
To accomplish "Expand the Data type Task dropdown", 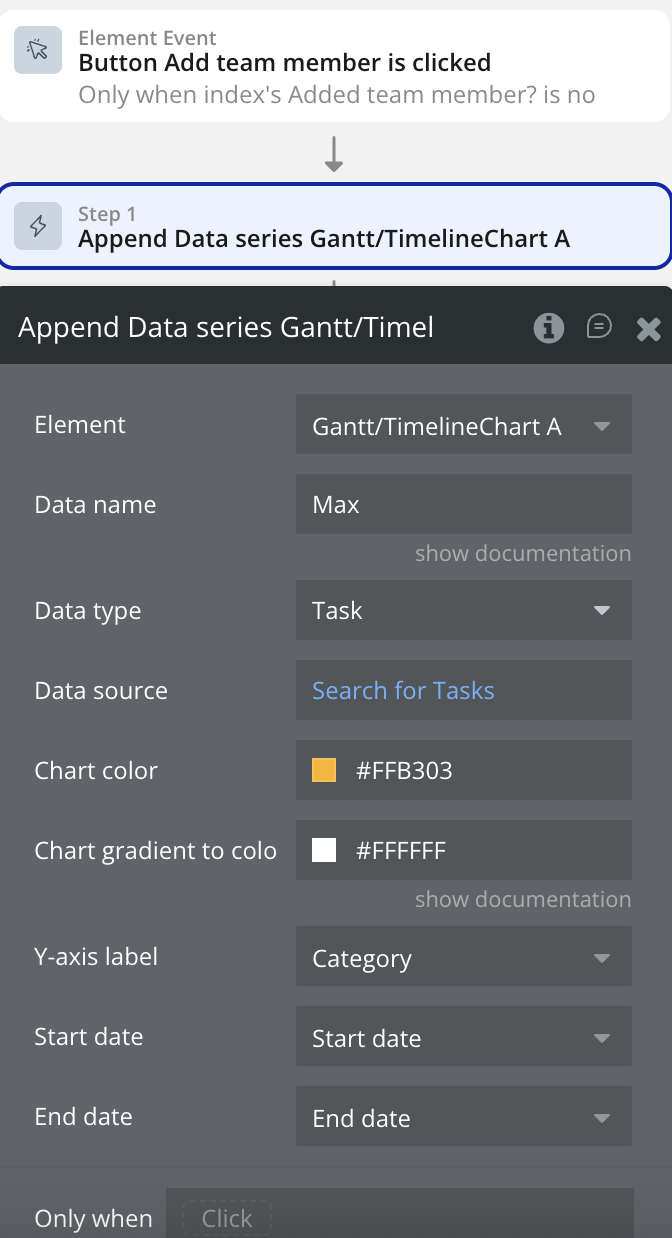I will [x=463, y=610].
